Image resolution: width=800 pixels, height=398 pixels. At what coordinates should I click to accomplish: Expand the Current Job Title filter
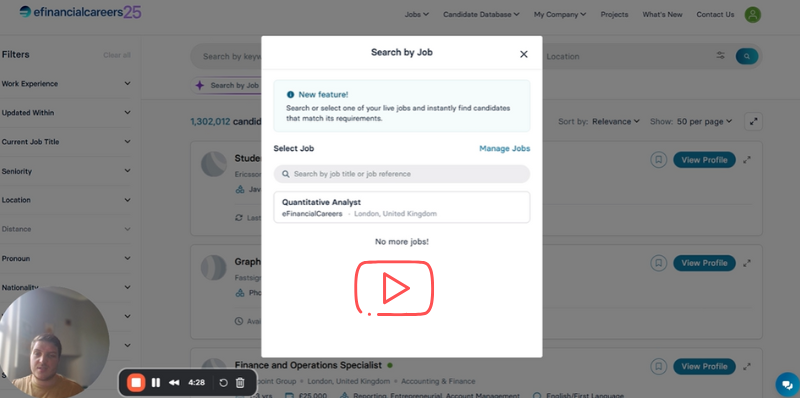pyautogui.click(x=66, y=142)
